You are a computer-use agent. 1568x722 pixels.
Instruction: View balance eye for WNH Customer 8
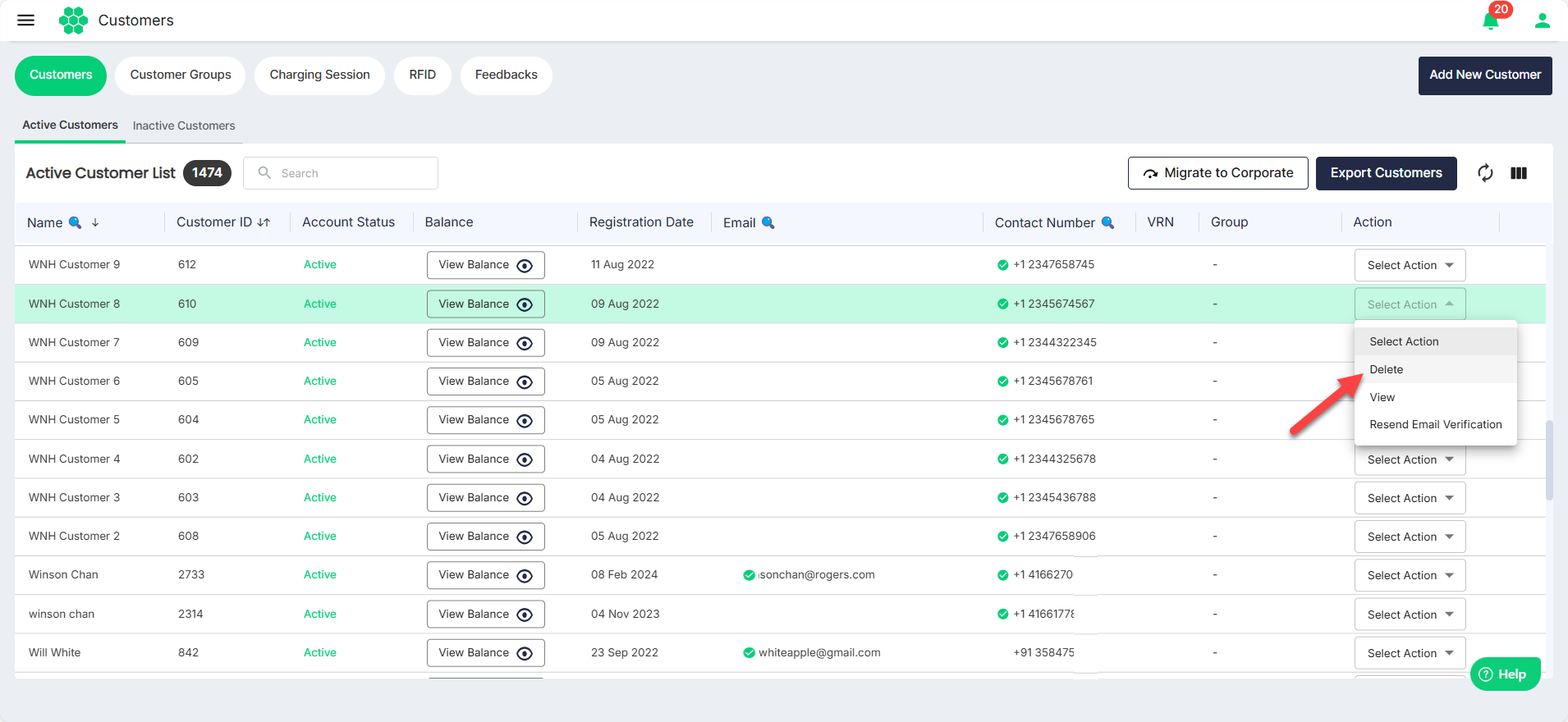coord(525,305)
